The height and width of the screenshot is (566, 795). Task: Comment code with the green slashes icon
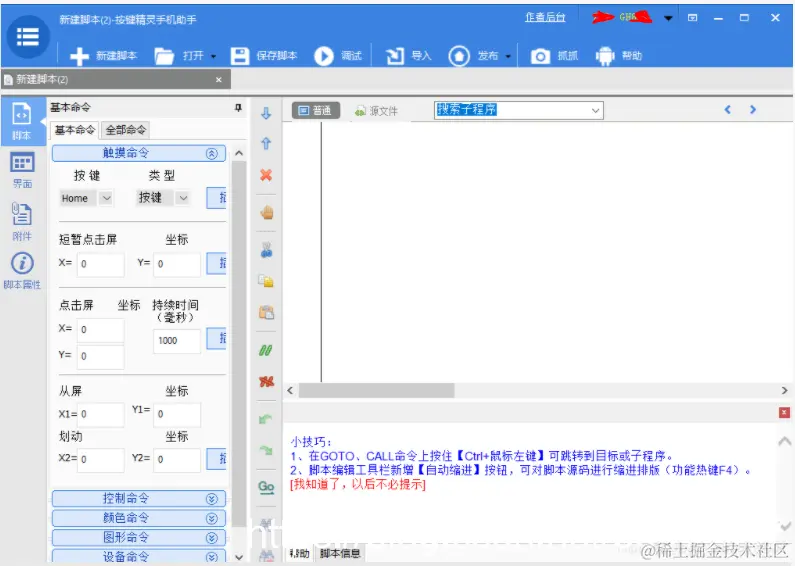tap(266, 350)
